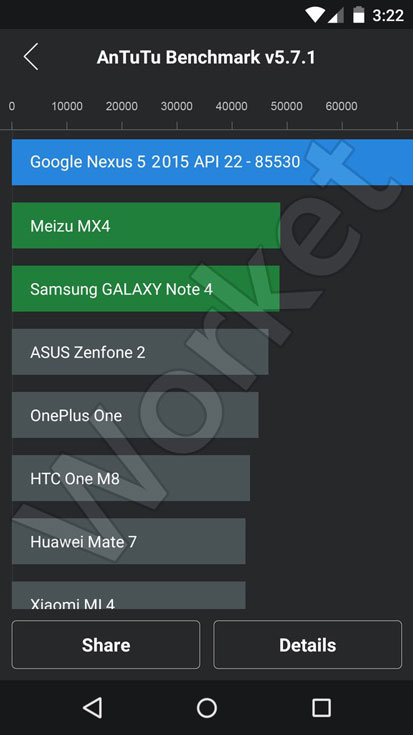Tap the Android home circle button
413x735 pixels.
pyautogui.click(x=207, y=707)
